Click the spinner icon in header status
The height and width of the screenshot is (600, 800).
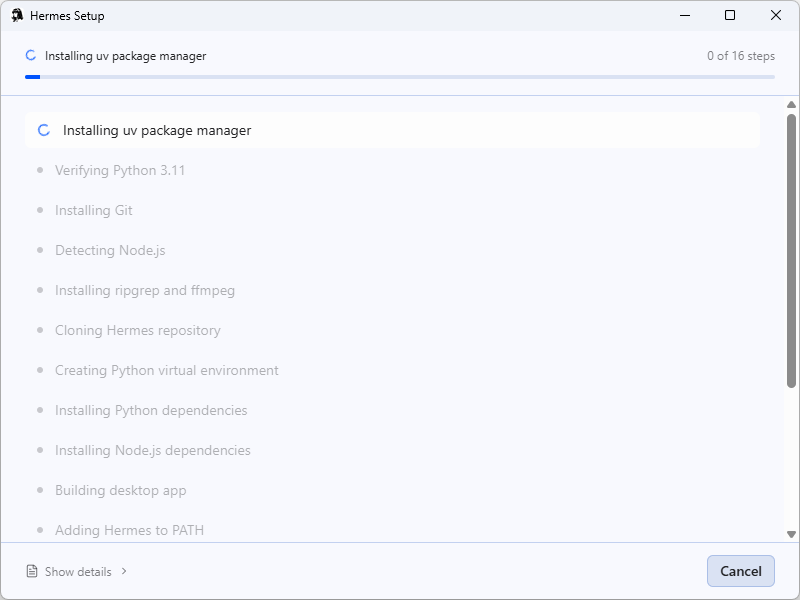pyautogui.click(x=31, y=55)
